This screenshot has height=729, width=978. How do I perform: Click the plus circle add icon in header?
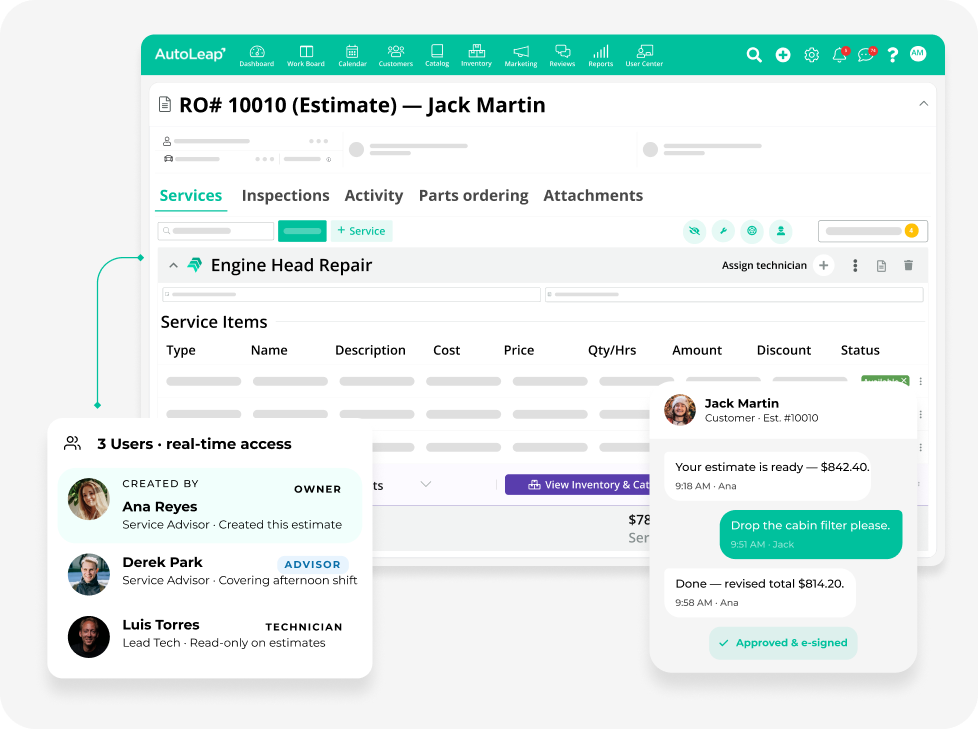783,55
